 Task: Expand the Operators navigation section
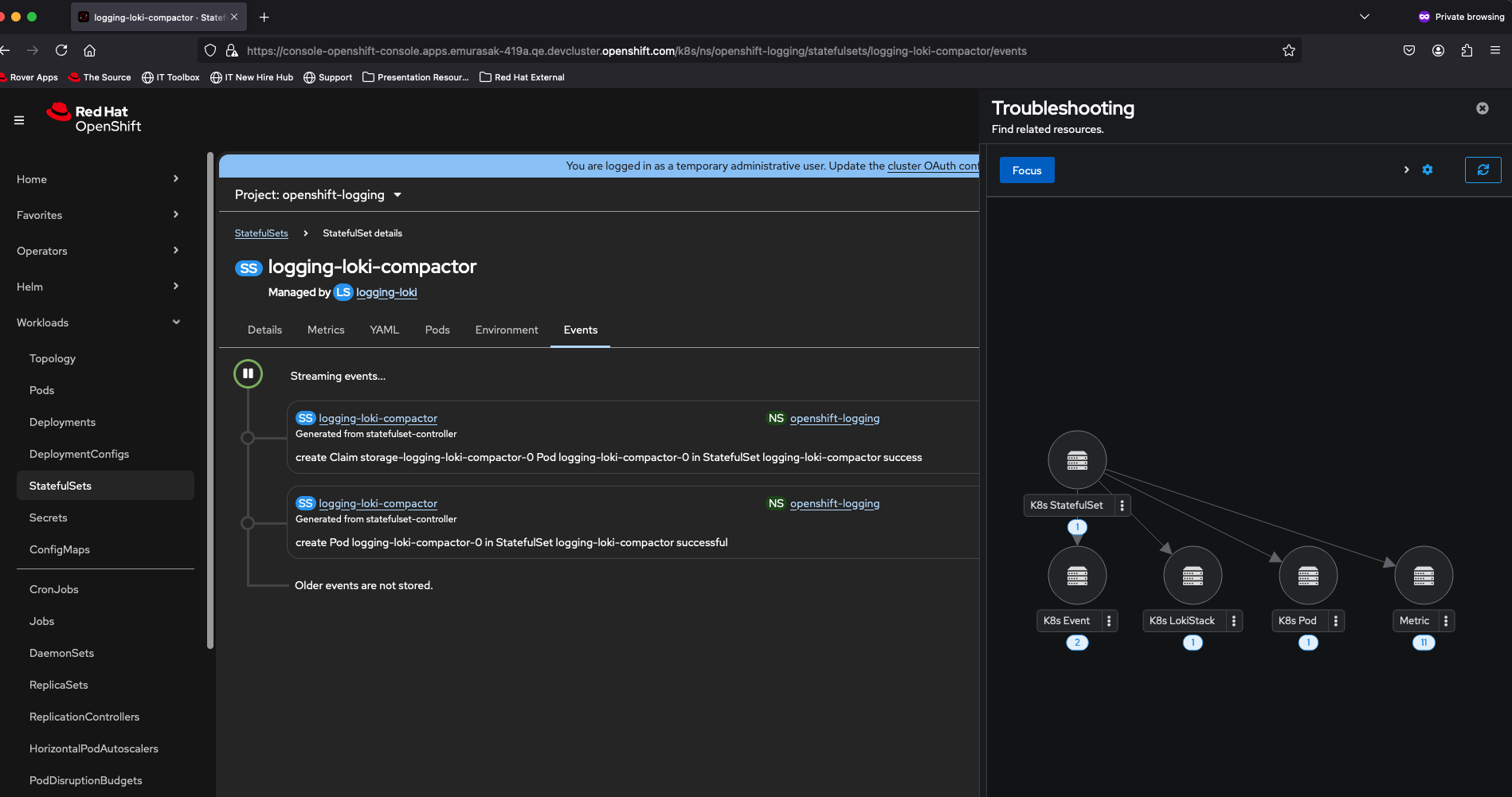pos(99,251)
